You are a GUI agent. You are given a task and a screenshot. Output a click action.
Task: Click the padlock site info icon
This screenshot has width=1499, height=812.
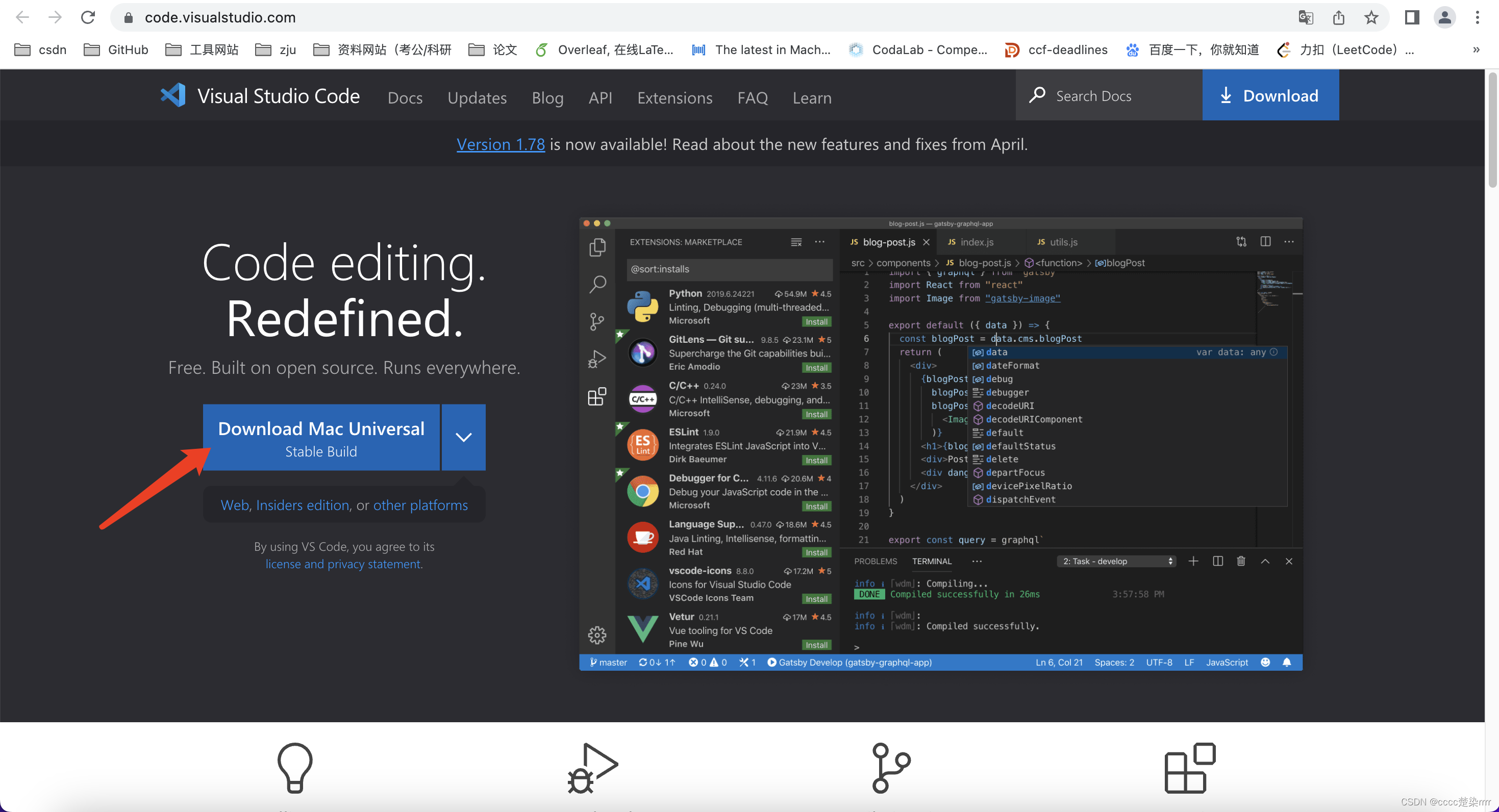coord(129,18)
